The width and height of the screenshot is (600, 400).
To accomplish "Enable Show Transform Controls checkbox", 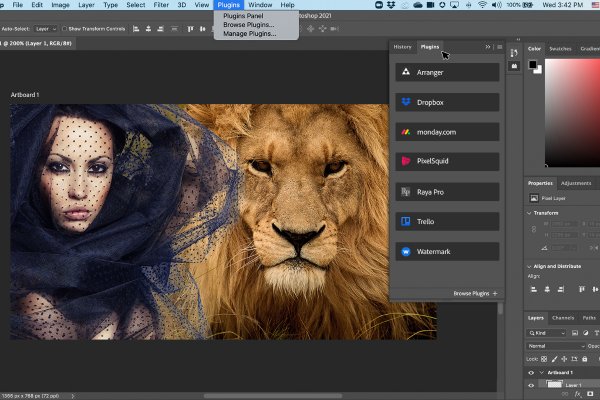I will pos(64,29).
